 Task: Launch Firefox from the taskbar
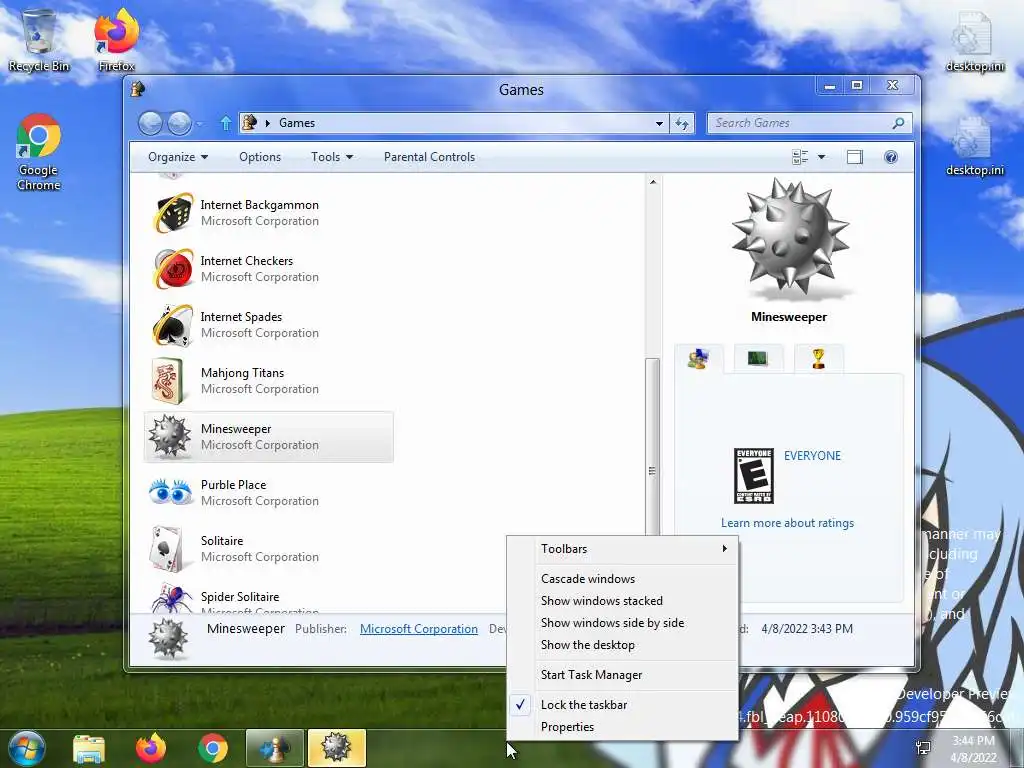151,748
